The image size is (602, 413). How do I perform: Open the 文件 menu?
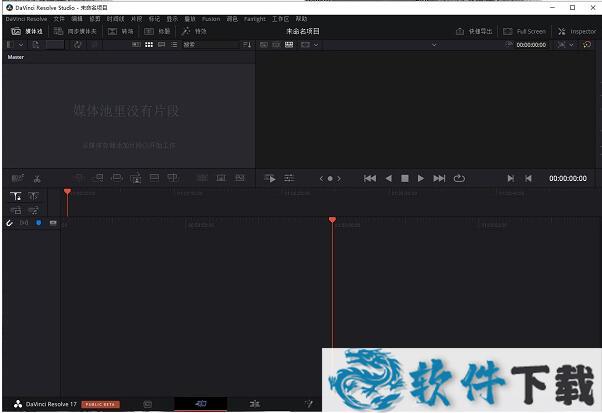[59, 19]
